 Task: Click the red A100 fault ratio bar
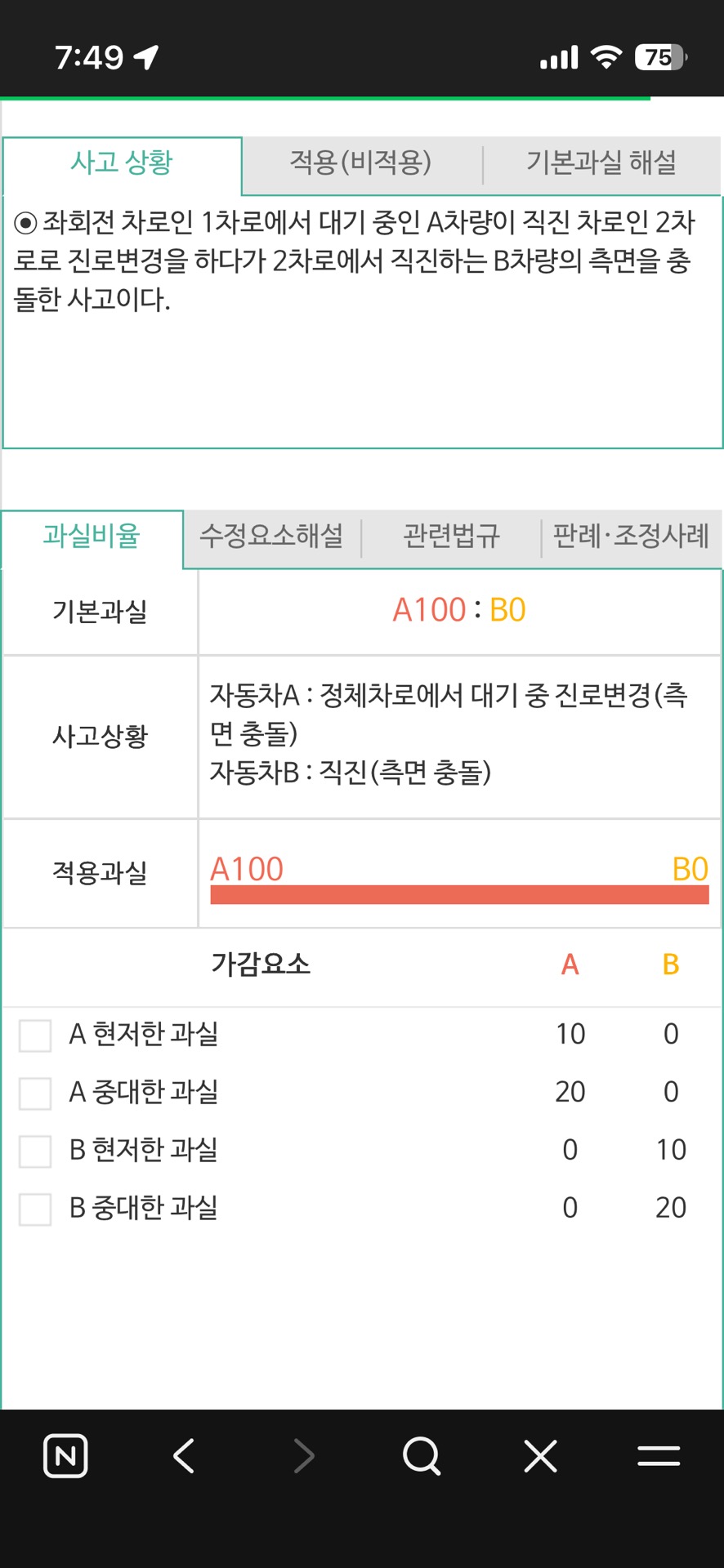tap(459, 894)
